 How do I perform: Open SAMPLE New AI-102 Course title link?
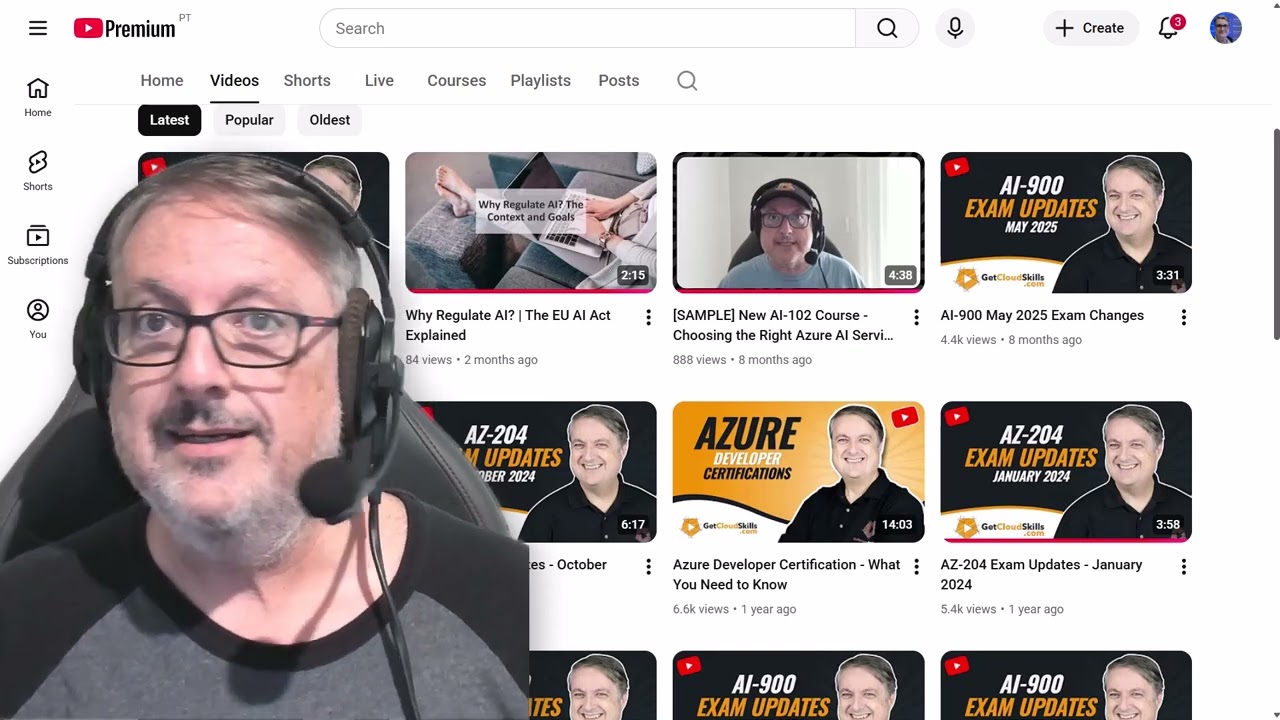tap(783, 325)
